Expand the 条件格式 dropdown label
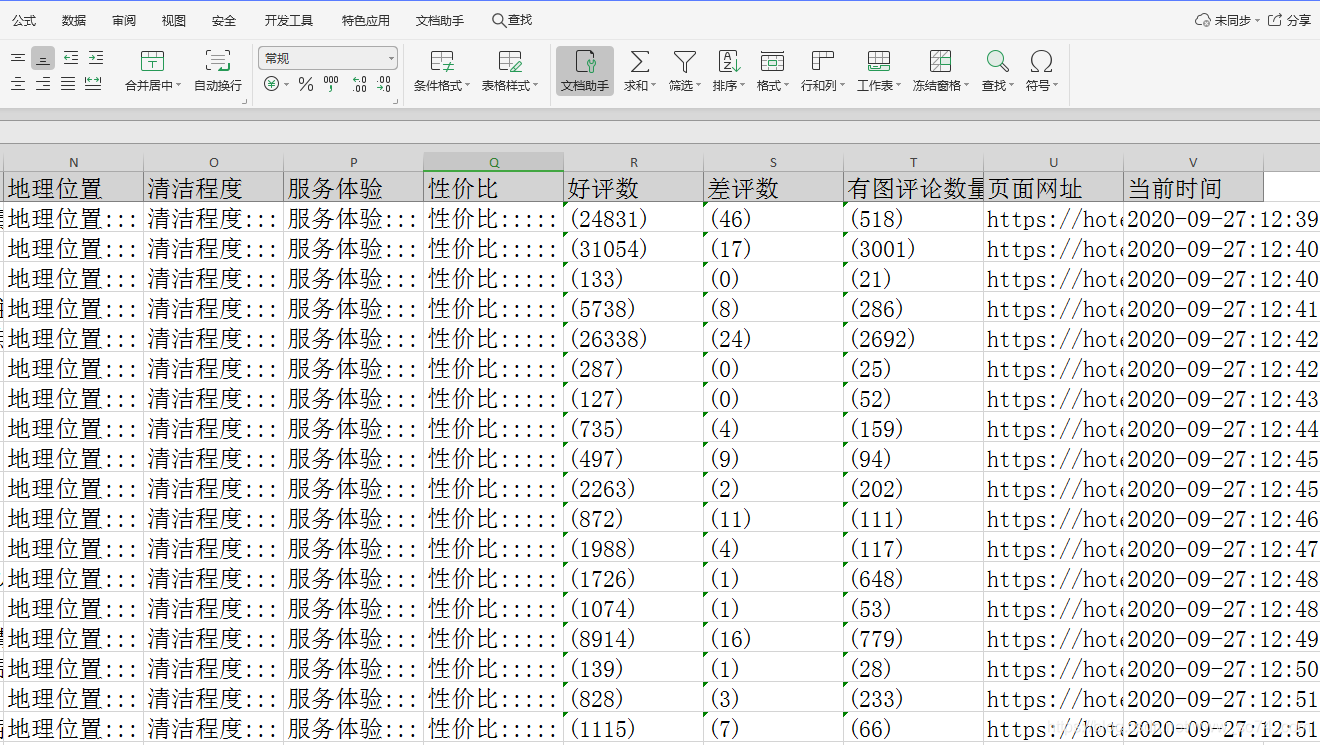This screenshot has width=1320, height=745. point(441,86)
